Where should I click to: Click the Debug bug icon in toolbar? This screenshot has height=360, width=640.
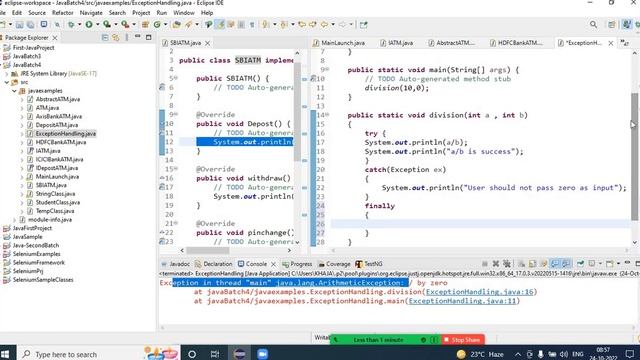(x=71, y=24)
